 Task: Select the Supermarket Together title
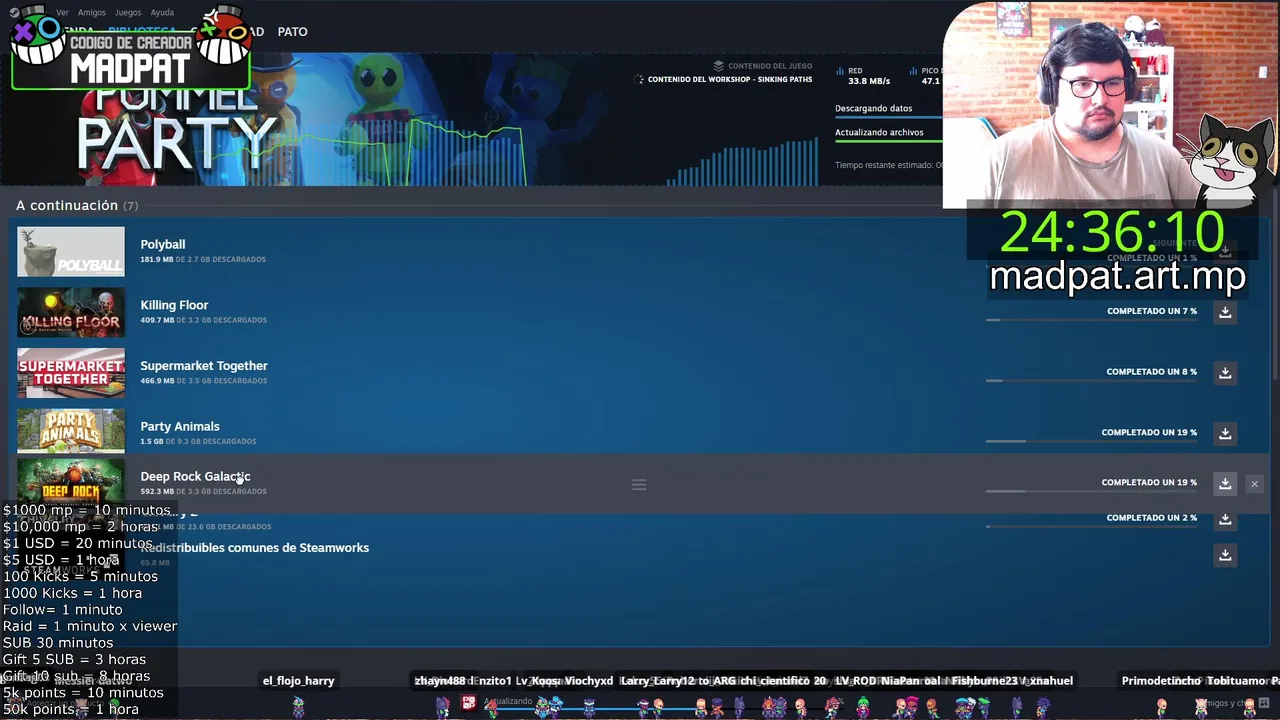(204, 366)
